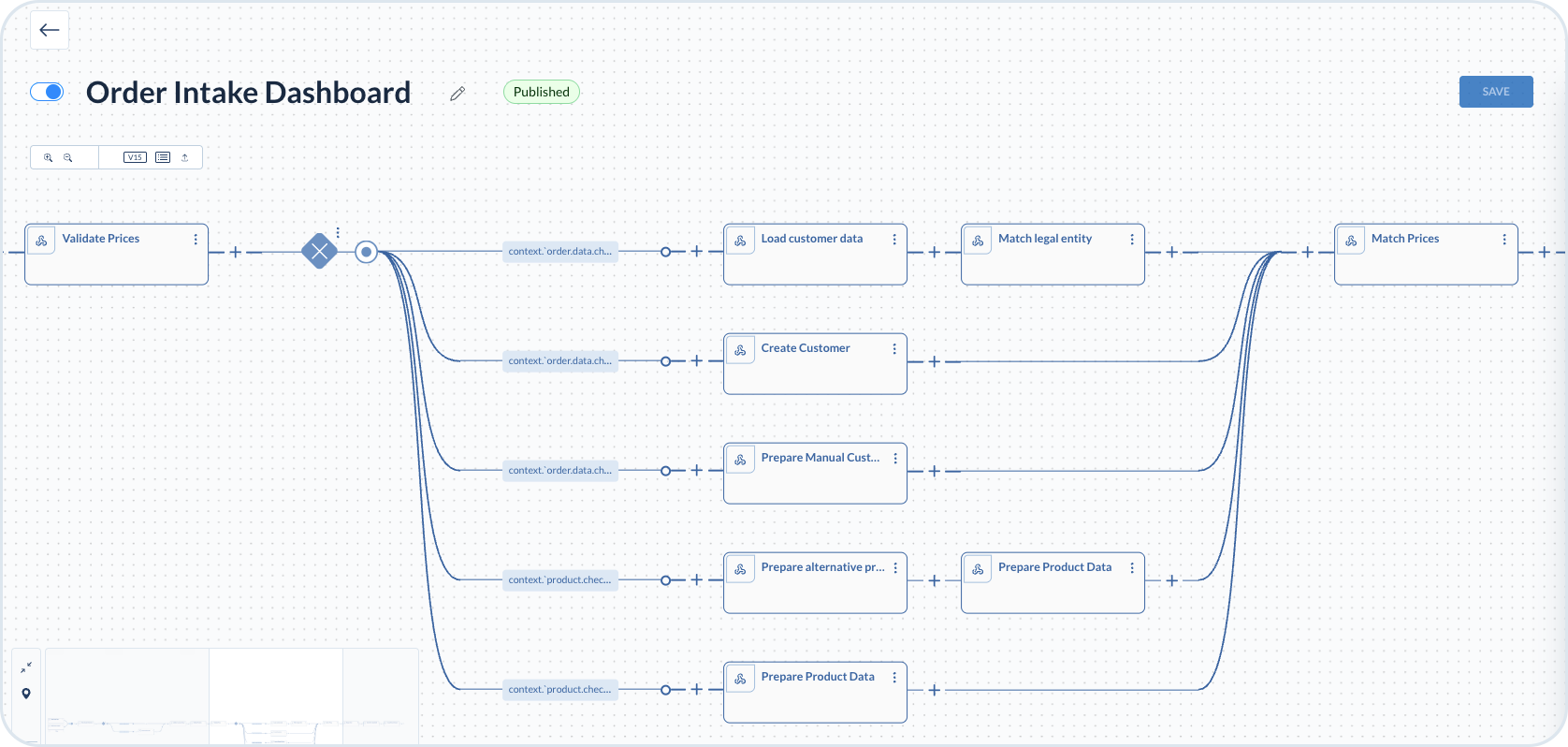Select the zoom out tool
1568x747 pixels.
tap(68, 157)
